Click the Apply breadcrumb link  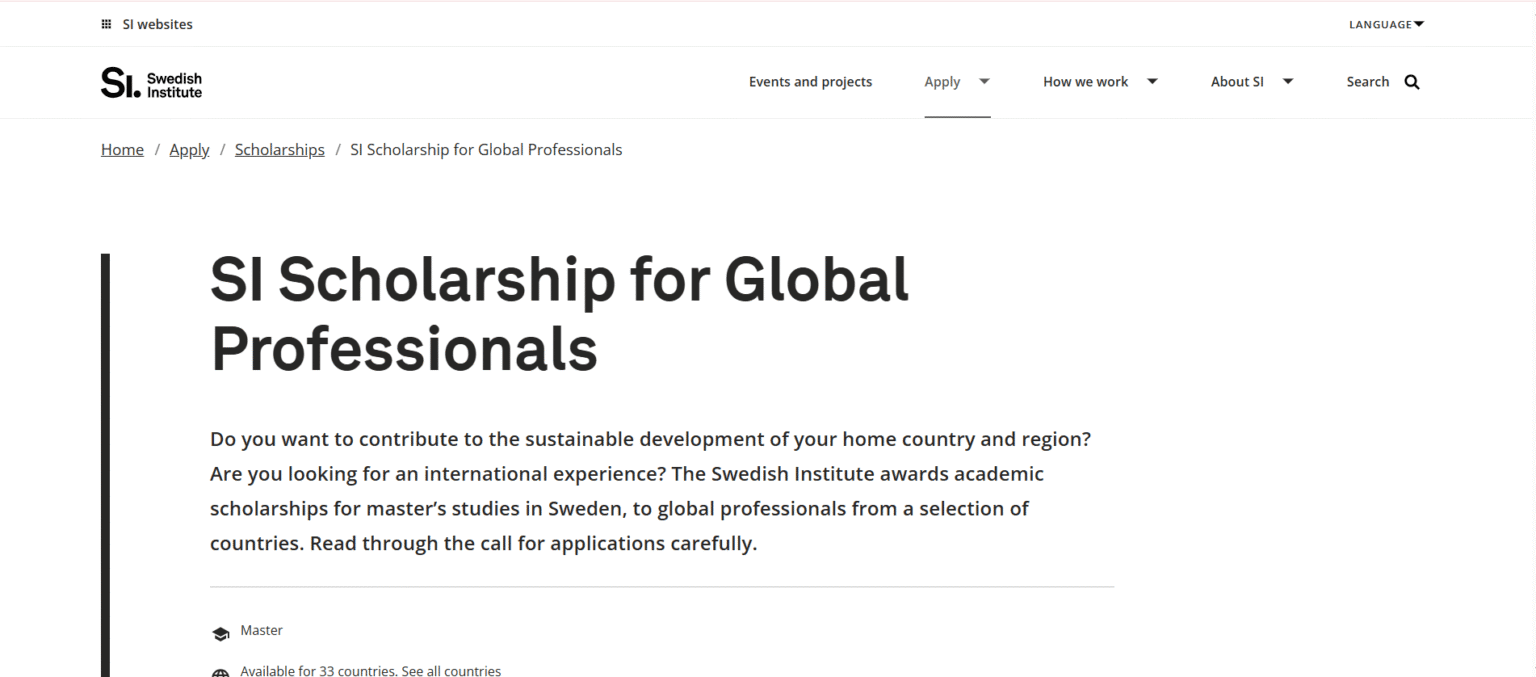[189, 149]
